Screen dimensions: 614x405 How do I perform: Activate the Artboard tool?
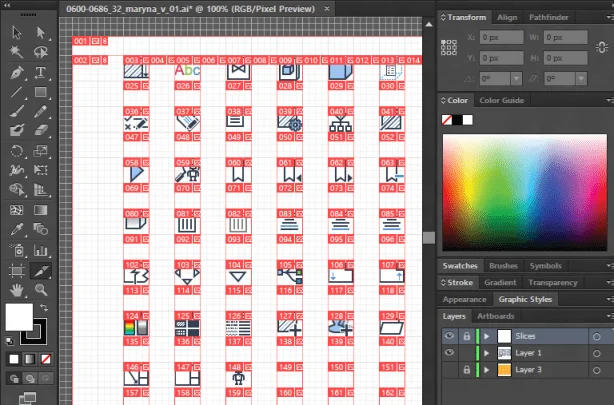pyautogui.click(x=16, y=271)
